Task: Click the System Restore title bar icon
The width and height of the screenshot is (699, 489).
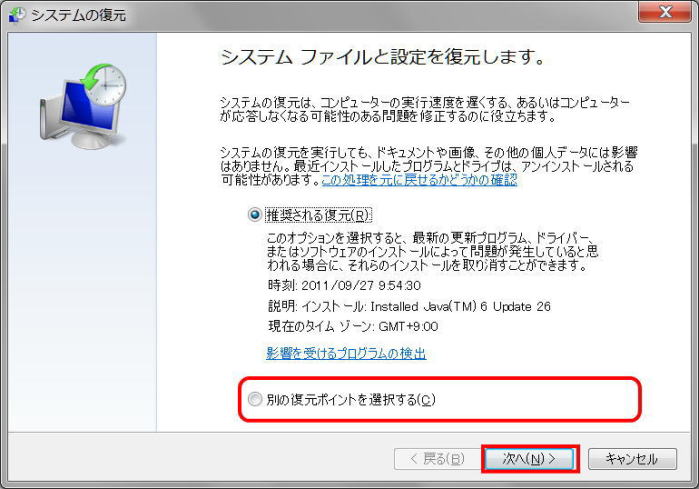Action: [17, 15]
